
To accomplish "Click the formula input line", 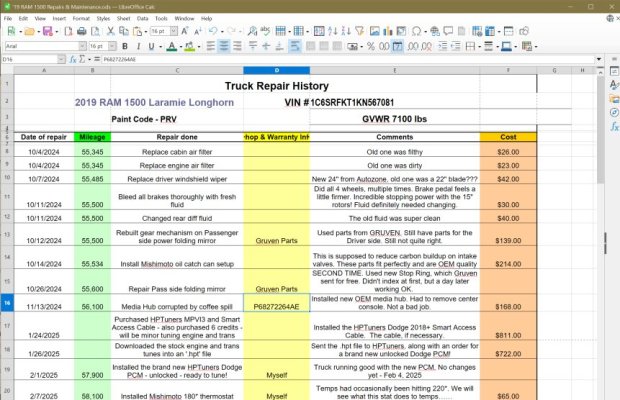I will (348, 59).
